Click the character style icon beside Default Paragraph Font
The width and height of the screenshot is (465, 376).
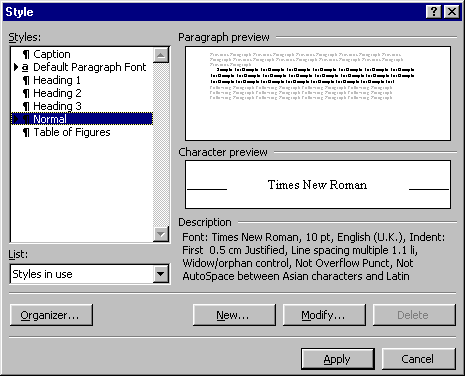25,67
